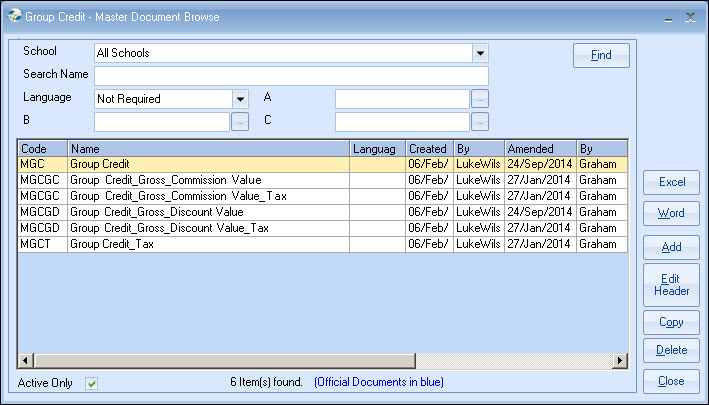This screenshot has height=405, width=709.
Task: Click the horizontal scrollbar right arrow
Action: (x=620, y=360)
